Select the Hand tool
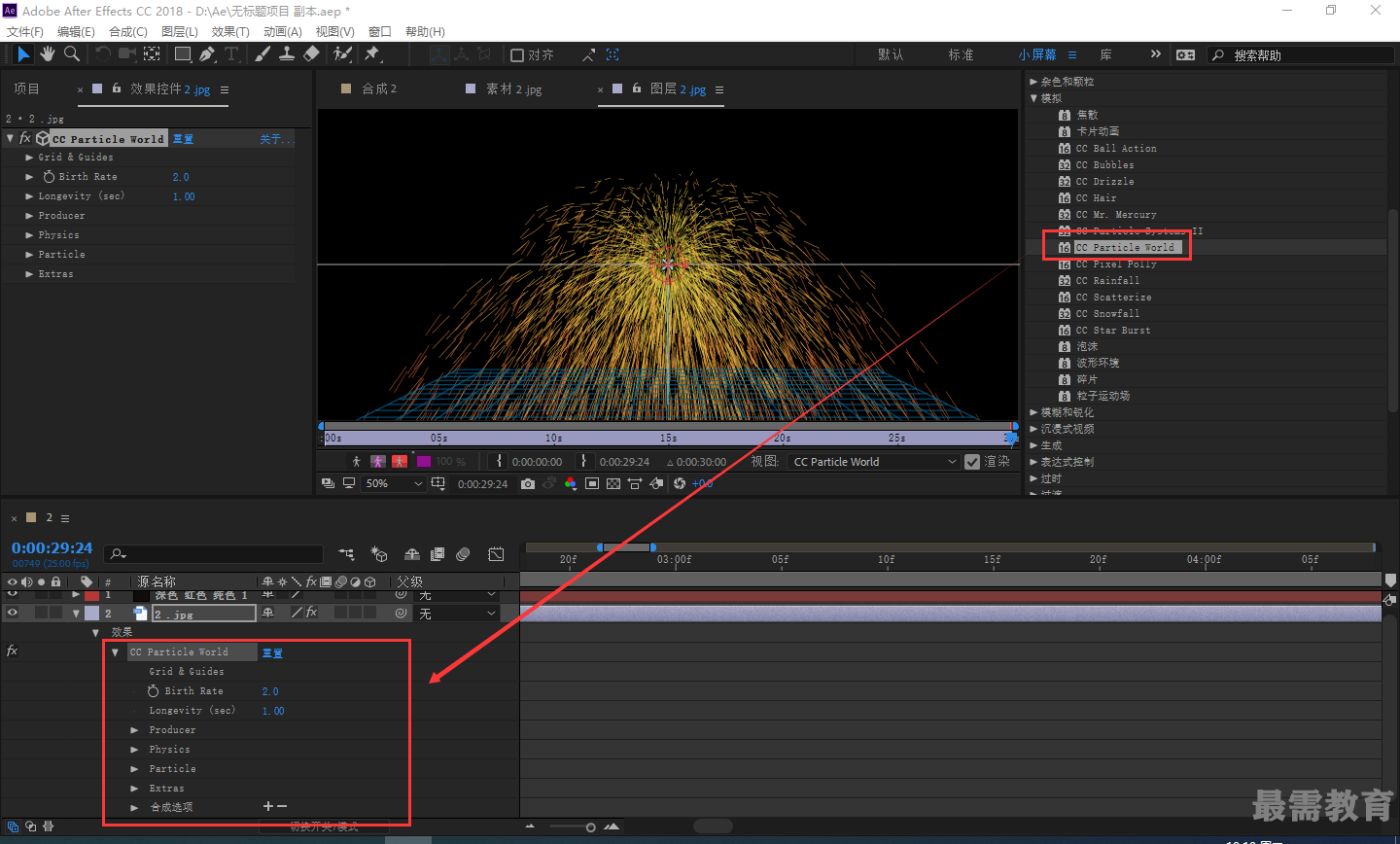 [47, 54]
